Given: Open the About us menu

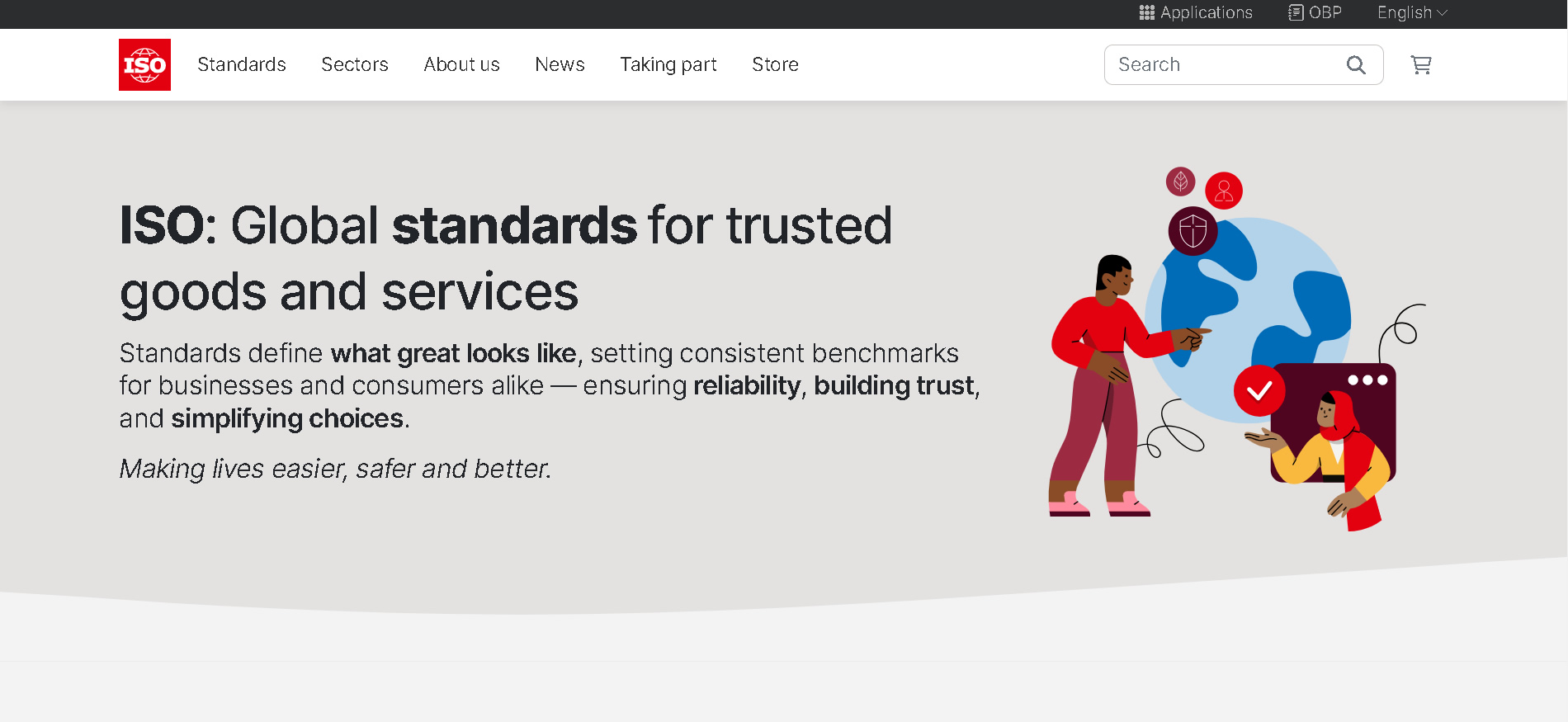Looking at the screenshot, I should 461,64.
